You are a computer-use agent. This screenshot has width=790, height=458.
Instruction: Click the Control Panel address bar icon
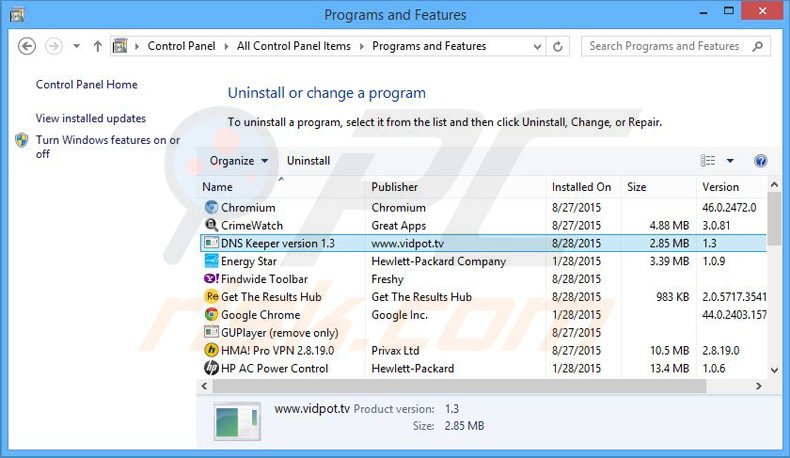pyautogui.click(x=120, y=46)
